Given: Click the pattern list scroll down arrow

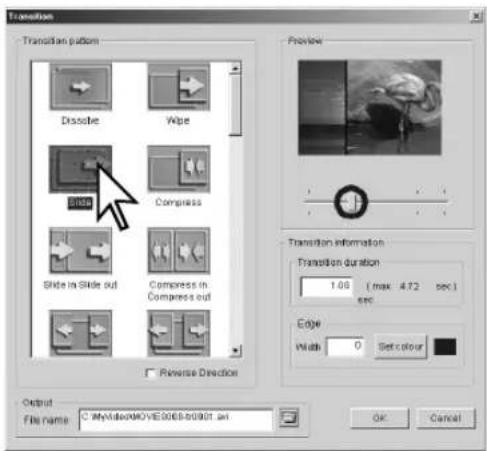Looking at the screenshot, I should pos(235,350).
